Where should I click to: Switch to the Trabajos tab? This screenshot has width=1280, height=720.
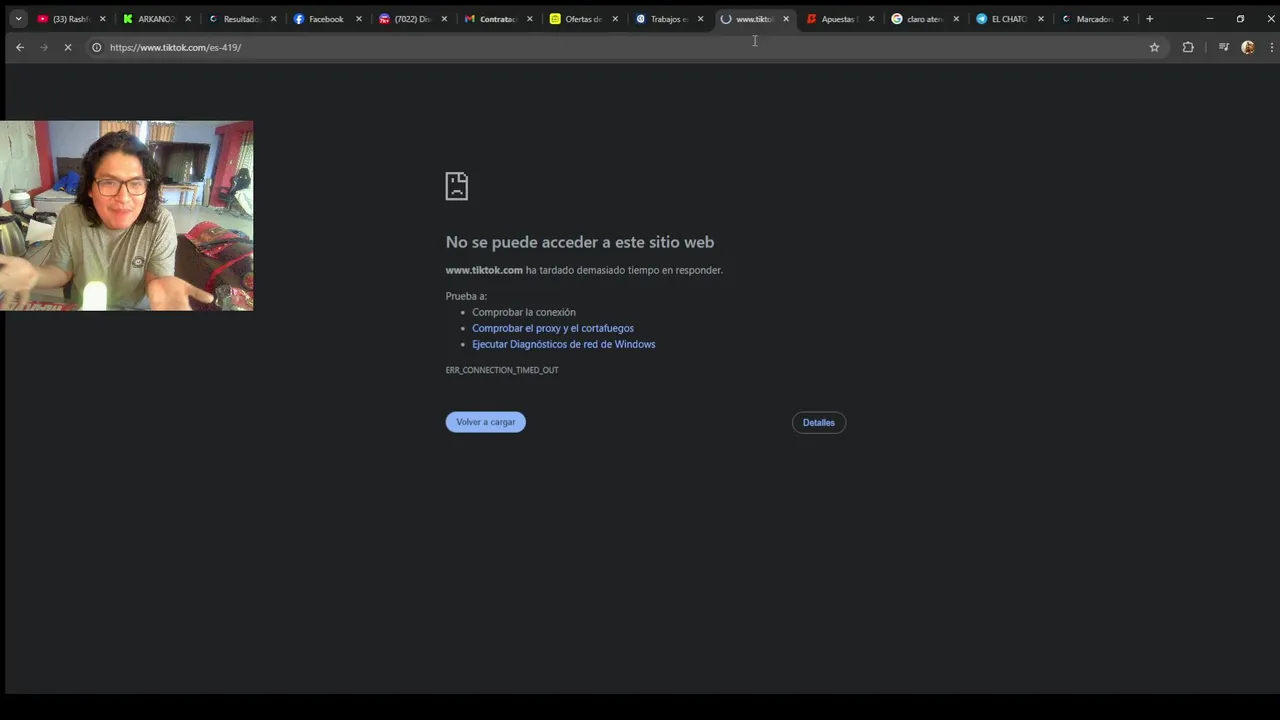pos(667,19)
